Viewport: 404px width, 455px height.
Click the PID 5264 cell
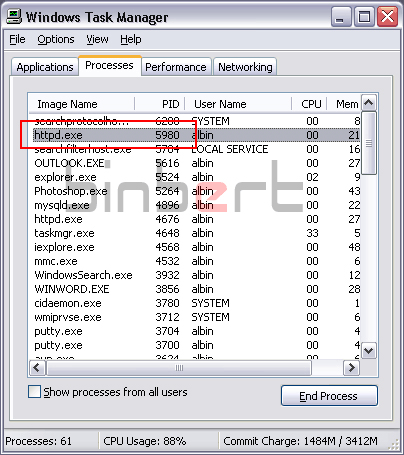tap(167, 191)
